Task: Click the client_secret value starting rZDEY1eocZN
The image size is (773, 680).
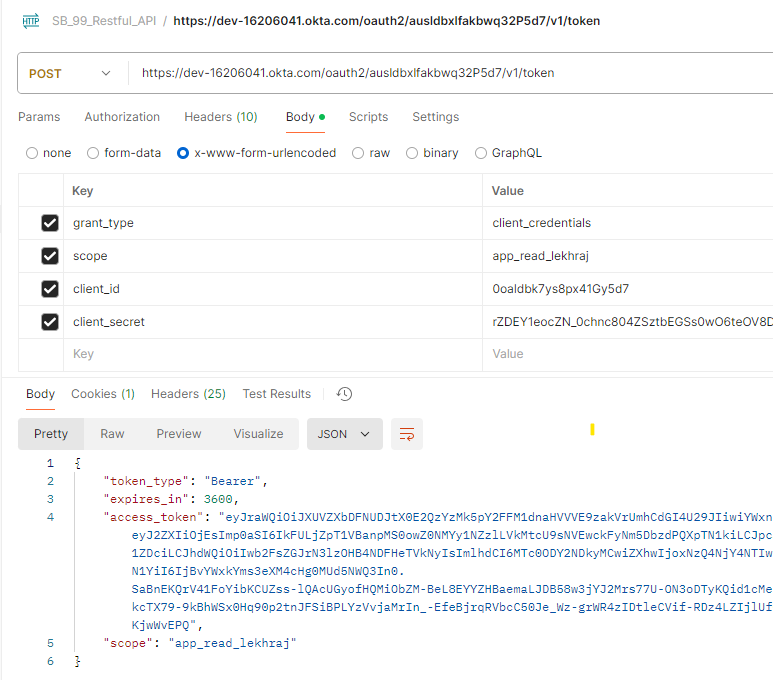Action: point(628,322)
